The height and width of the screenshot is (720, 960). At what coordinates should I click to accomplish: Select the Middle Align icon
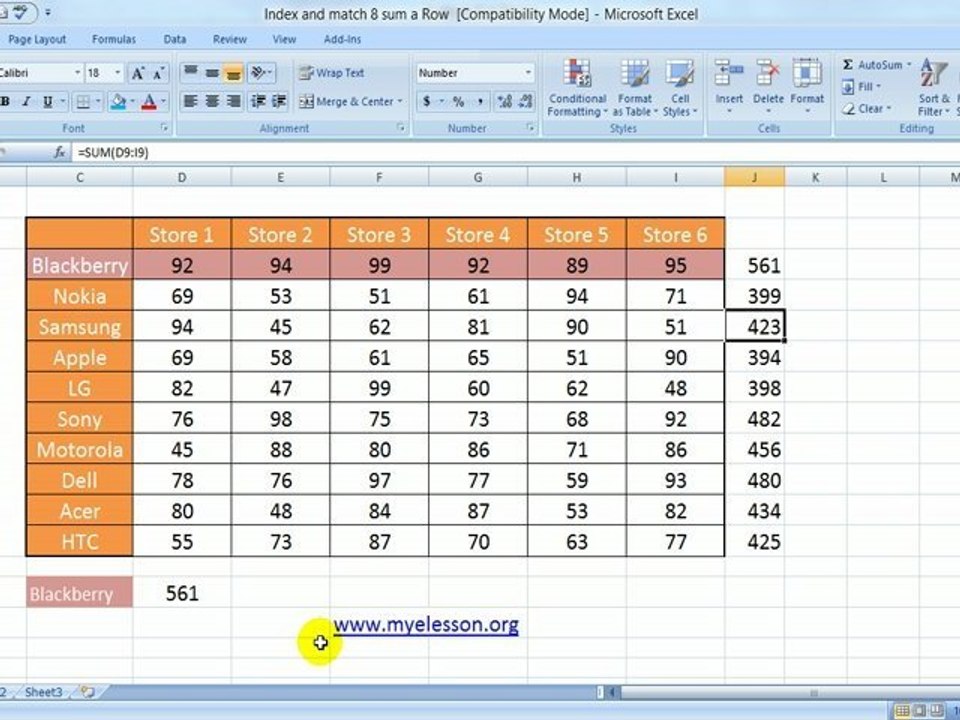pos(212,73)
